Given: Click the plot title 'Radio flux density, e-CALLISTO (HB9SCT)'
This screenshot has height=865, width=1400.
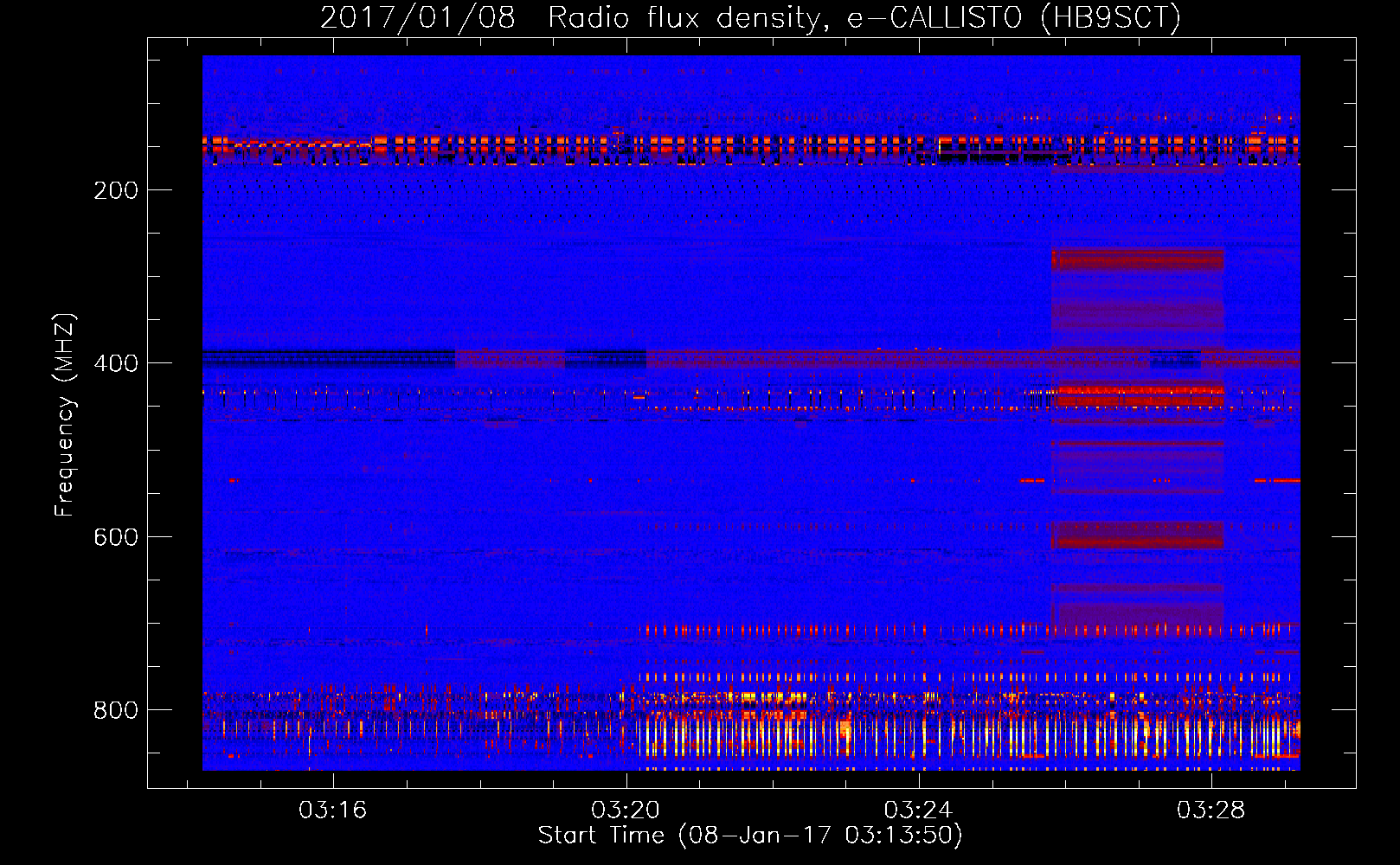Looking at the screenshot, I should click(x=864, y=17).
